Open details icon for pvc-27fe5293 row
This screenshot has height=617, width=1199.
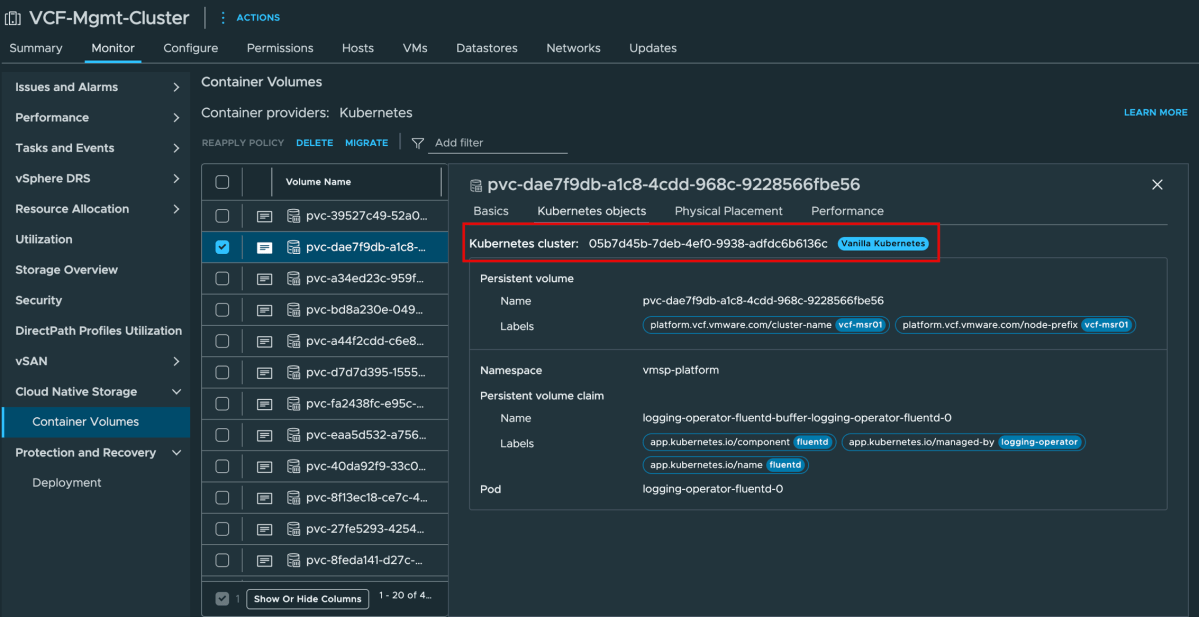(x=264, y=529)
